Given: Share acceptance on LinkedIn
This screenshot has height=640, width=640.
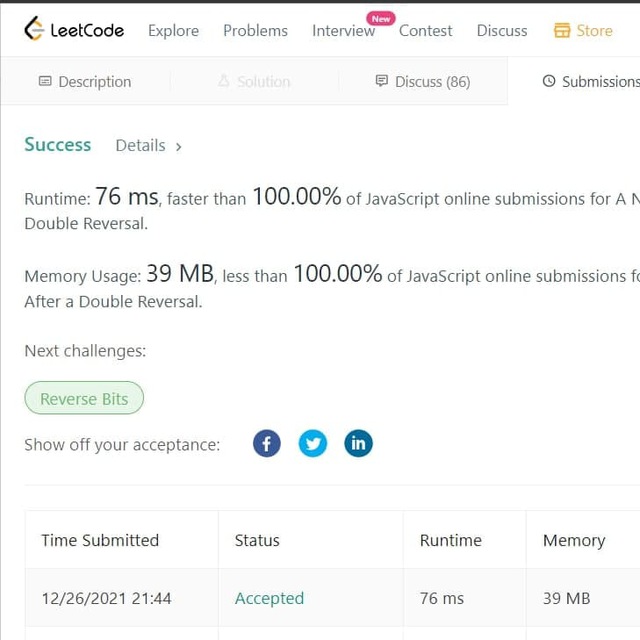Looking at the screenshot, I should [358, 443].
